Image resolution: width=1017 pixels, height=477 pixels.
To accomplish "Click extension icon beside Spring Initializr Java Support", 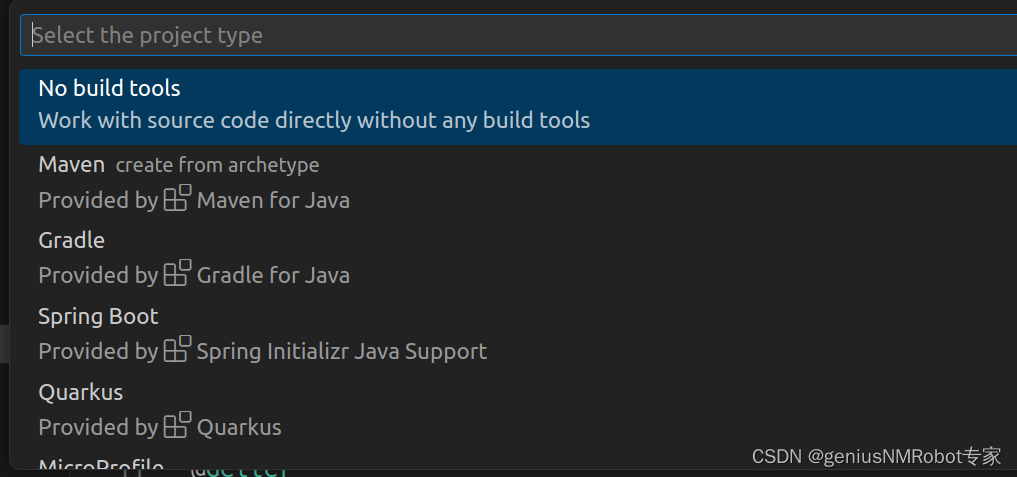I will (177, 349).
